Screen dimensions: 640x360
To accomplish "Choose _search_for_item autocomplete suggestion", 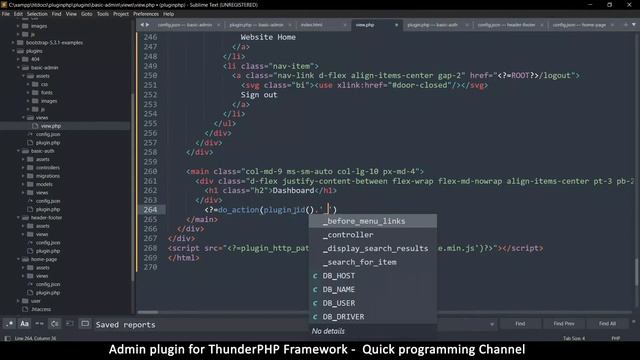I will point(373,262).
